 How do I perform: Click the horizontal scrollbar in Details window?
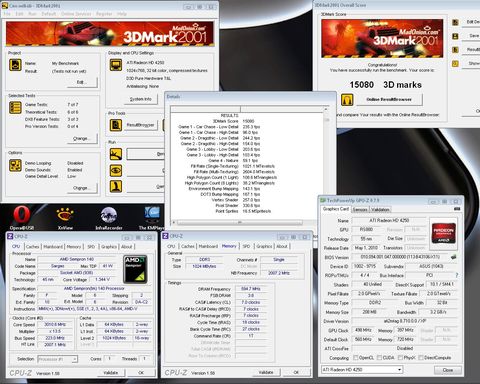[239, 222]
